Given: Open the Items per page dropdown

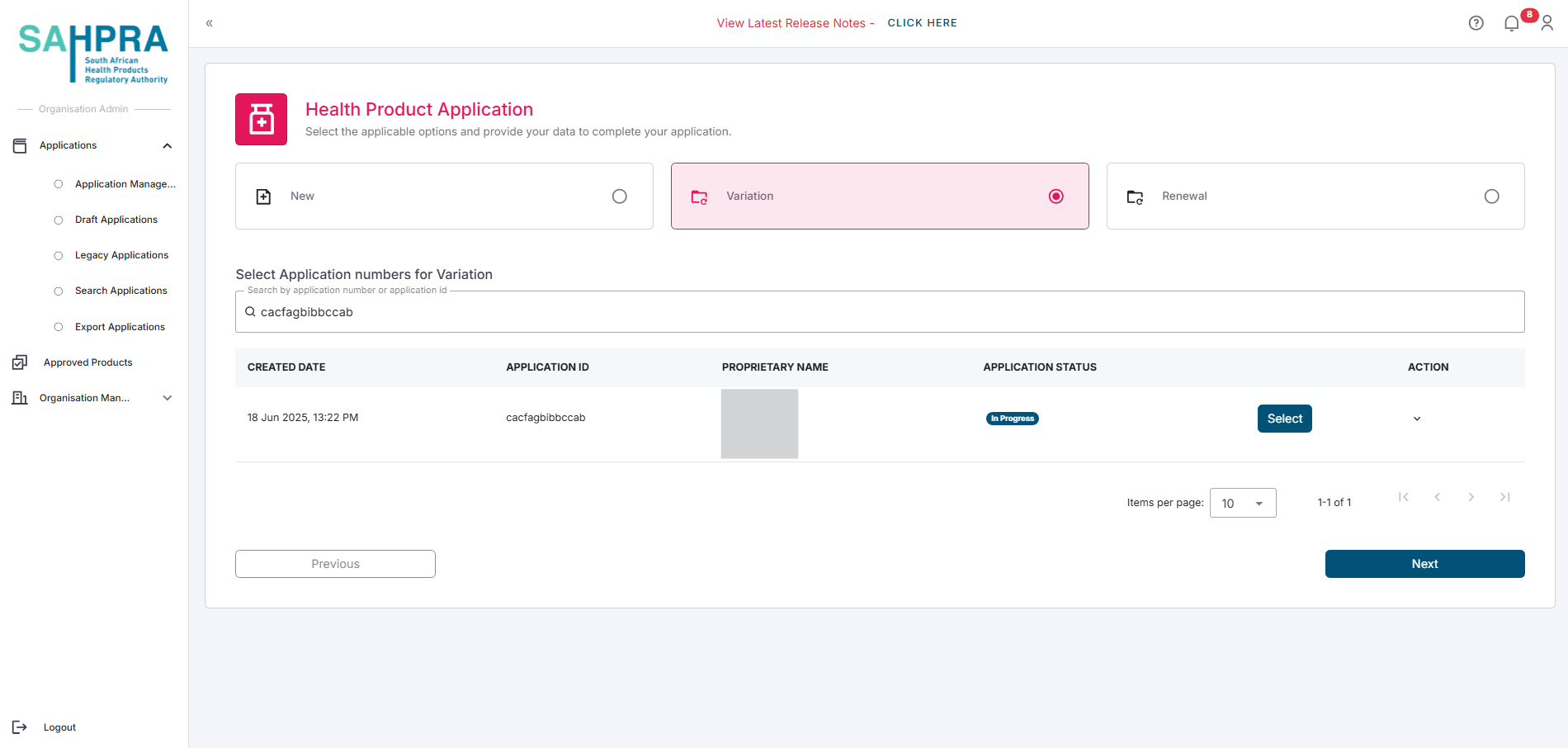Looking at the screenshot, I should pos(1242,503).
